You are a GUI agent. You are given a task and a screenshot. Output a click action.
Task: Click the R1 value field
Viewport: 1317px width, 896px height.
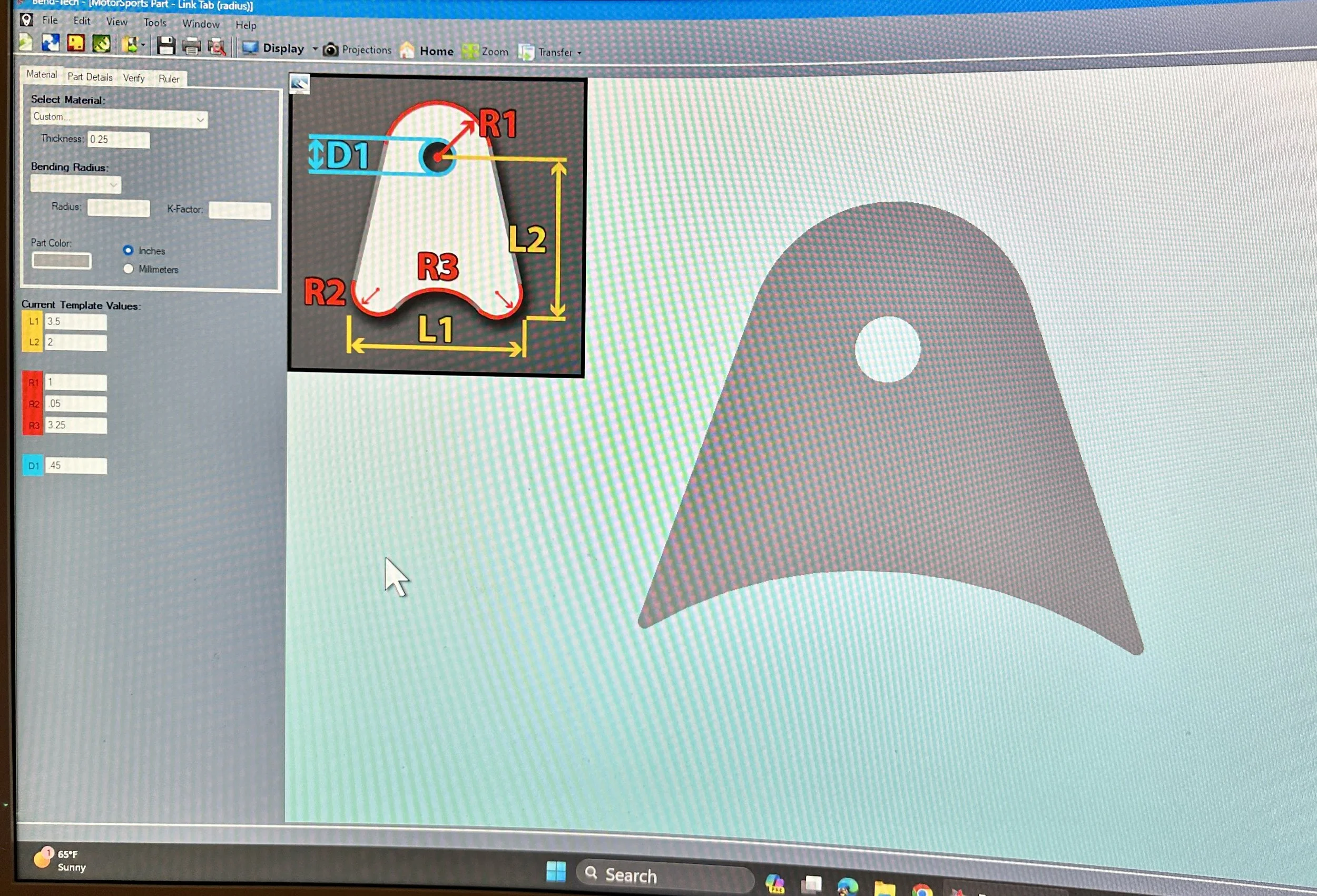[x=76, y=382]
